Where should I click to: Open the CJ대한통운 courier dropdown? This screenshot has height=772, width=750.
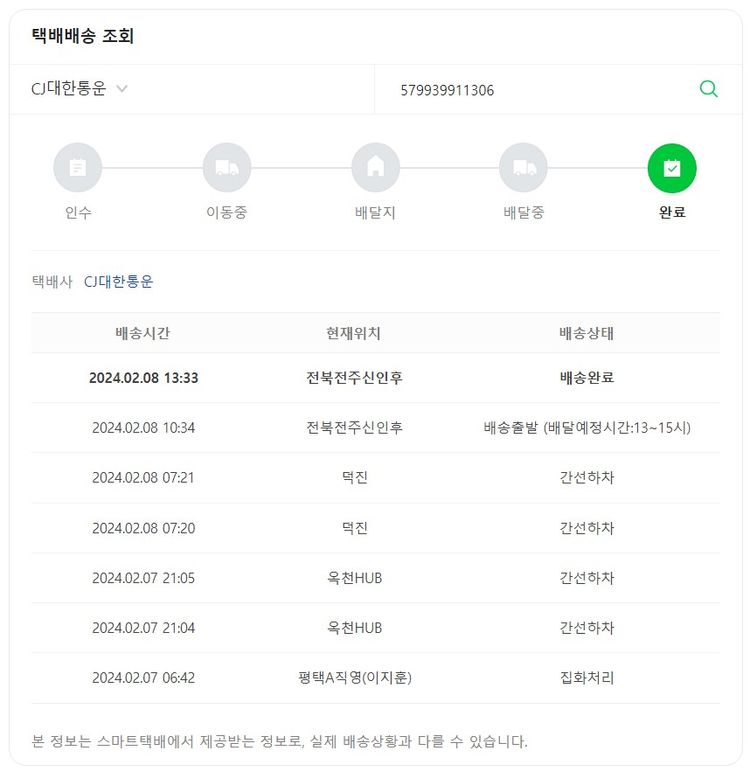coord(69,89)
